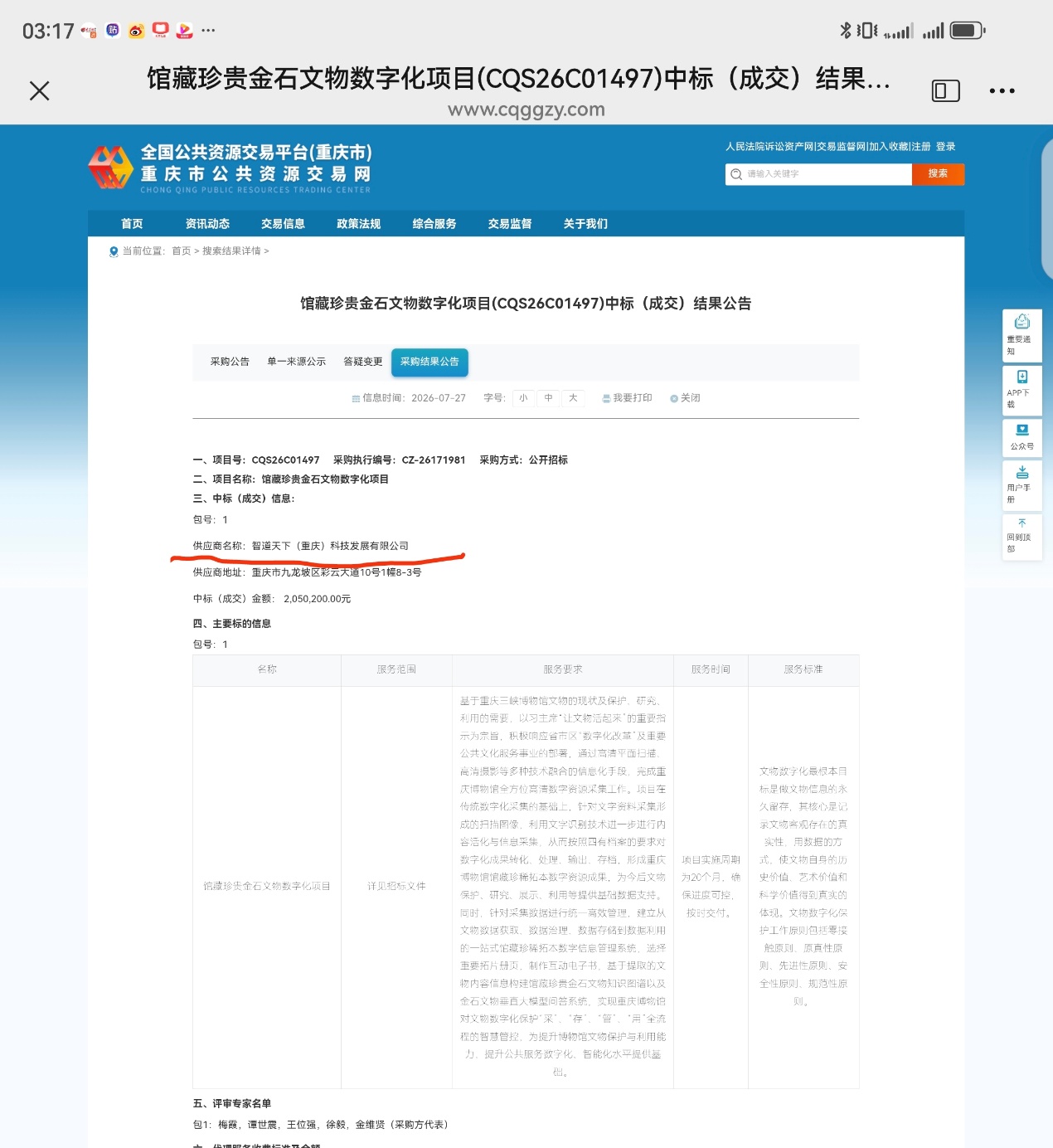Tap the vibrate mode status icon
The height and width of the screenshot is (1148, 1053).
click(x=867, y=31)
